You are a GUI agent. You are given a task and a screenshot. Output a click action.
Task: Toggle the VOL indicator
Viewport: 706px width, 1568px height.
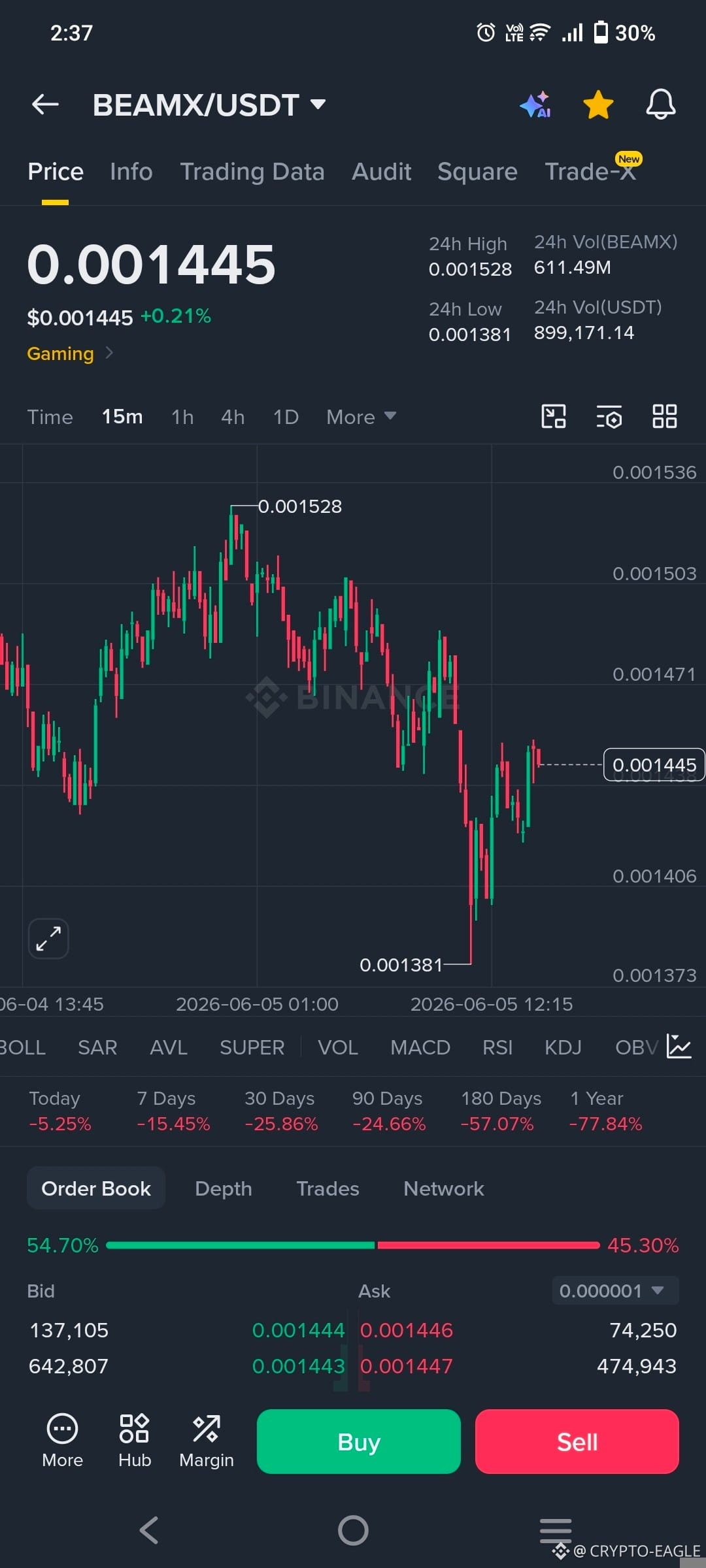click(338, 1047)
